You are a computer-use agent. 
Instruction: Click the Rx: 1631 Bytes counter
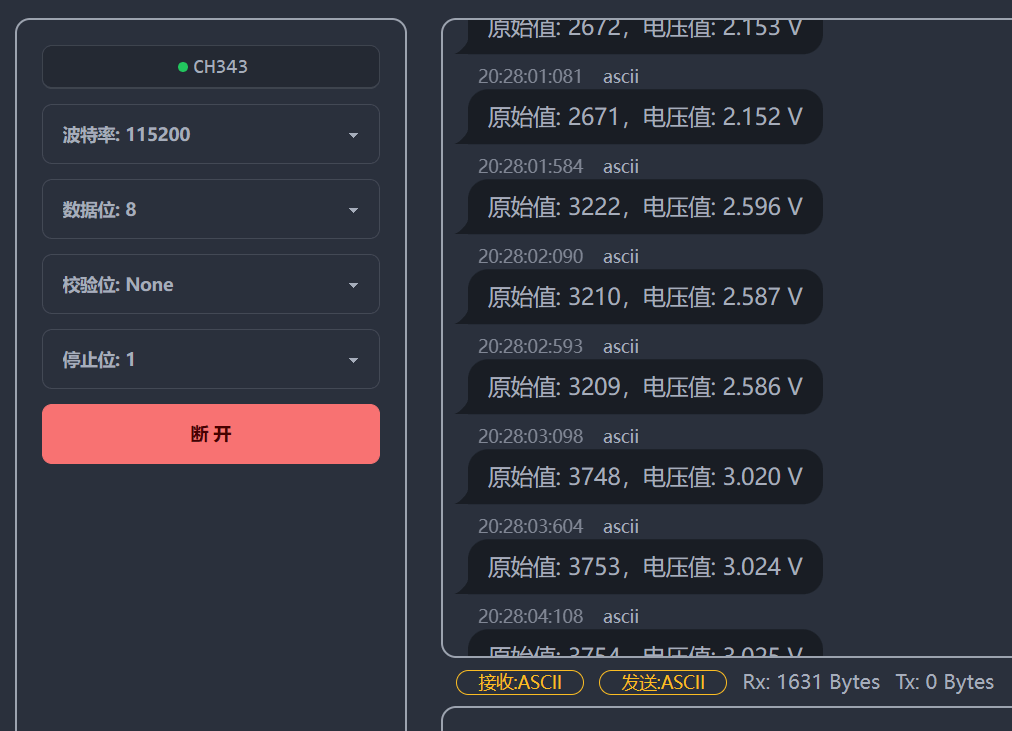click(x=811, y=682)
